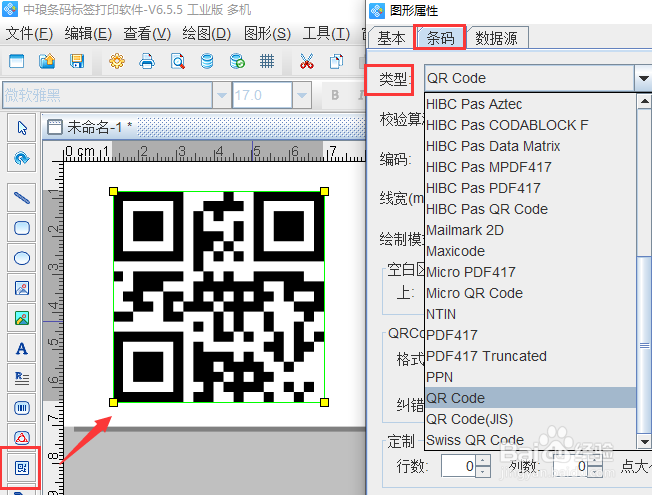Expand the font size 17.0 dropdown arrow
The width and height of the screenshot is (652, 495).
(x=301, y=95)
